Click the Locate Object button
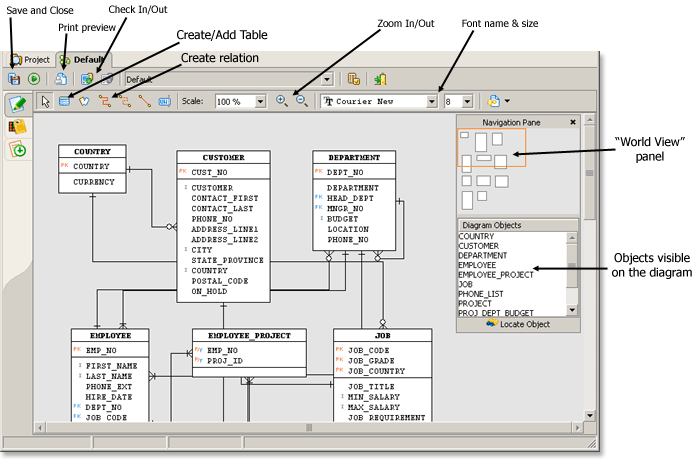 tap(518, 324)
